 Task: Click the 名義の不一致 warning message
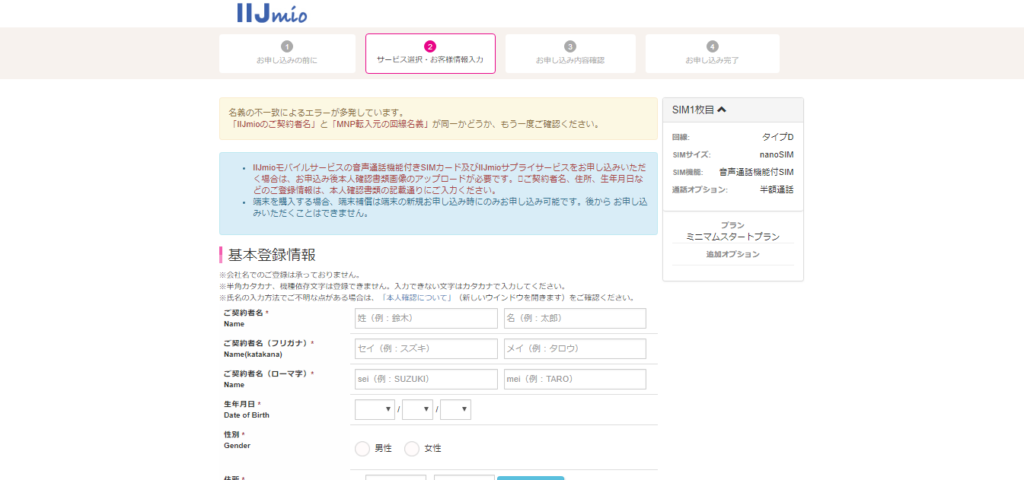pos(438,118)
